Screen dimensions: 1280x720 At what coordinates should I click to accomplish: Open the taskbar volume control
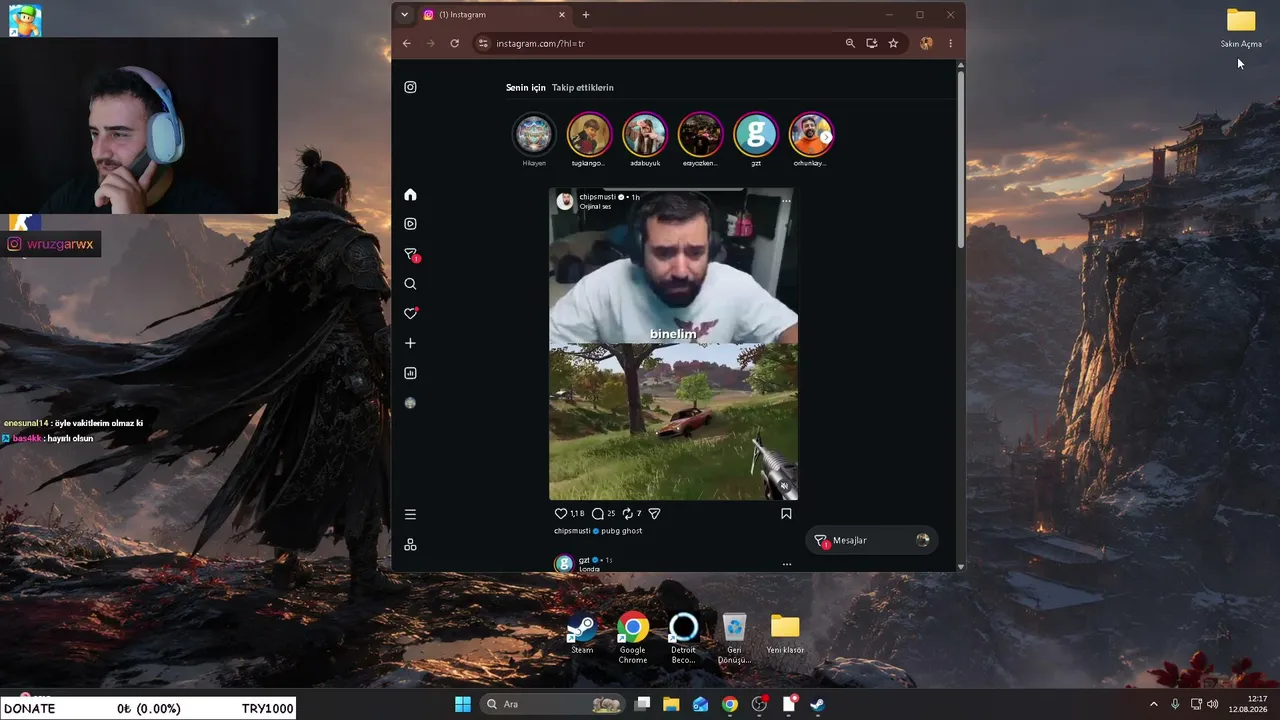point(1213,704)
